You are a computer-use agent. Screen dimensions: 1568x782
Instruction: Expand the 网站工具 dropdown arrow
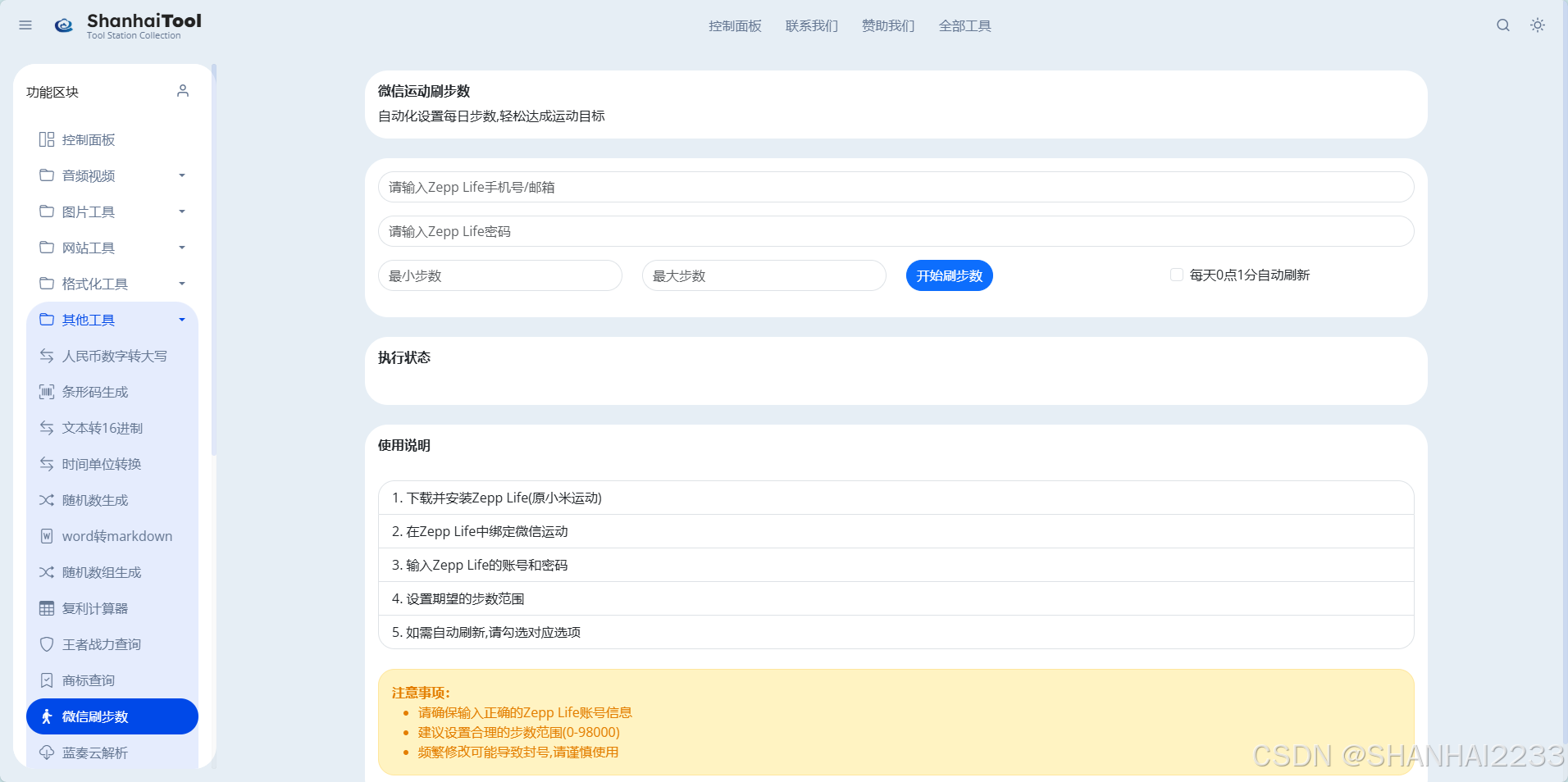pos(182,248)
